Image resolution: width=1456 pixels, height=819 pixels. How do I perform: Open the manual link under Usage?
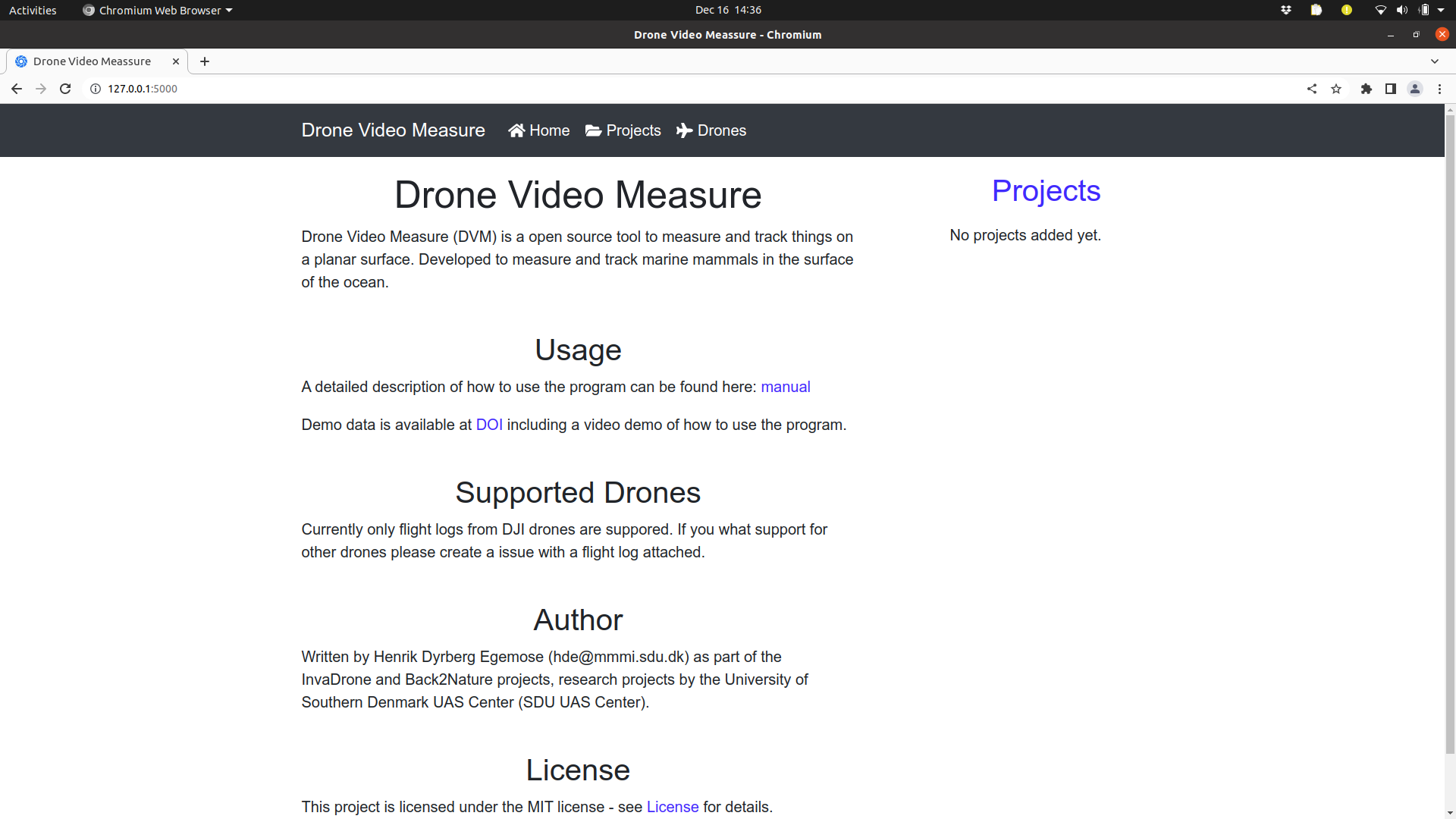click(786, 387)
